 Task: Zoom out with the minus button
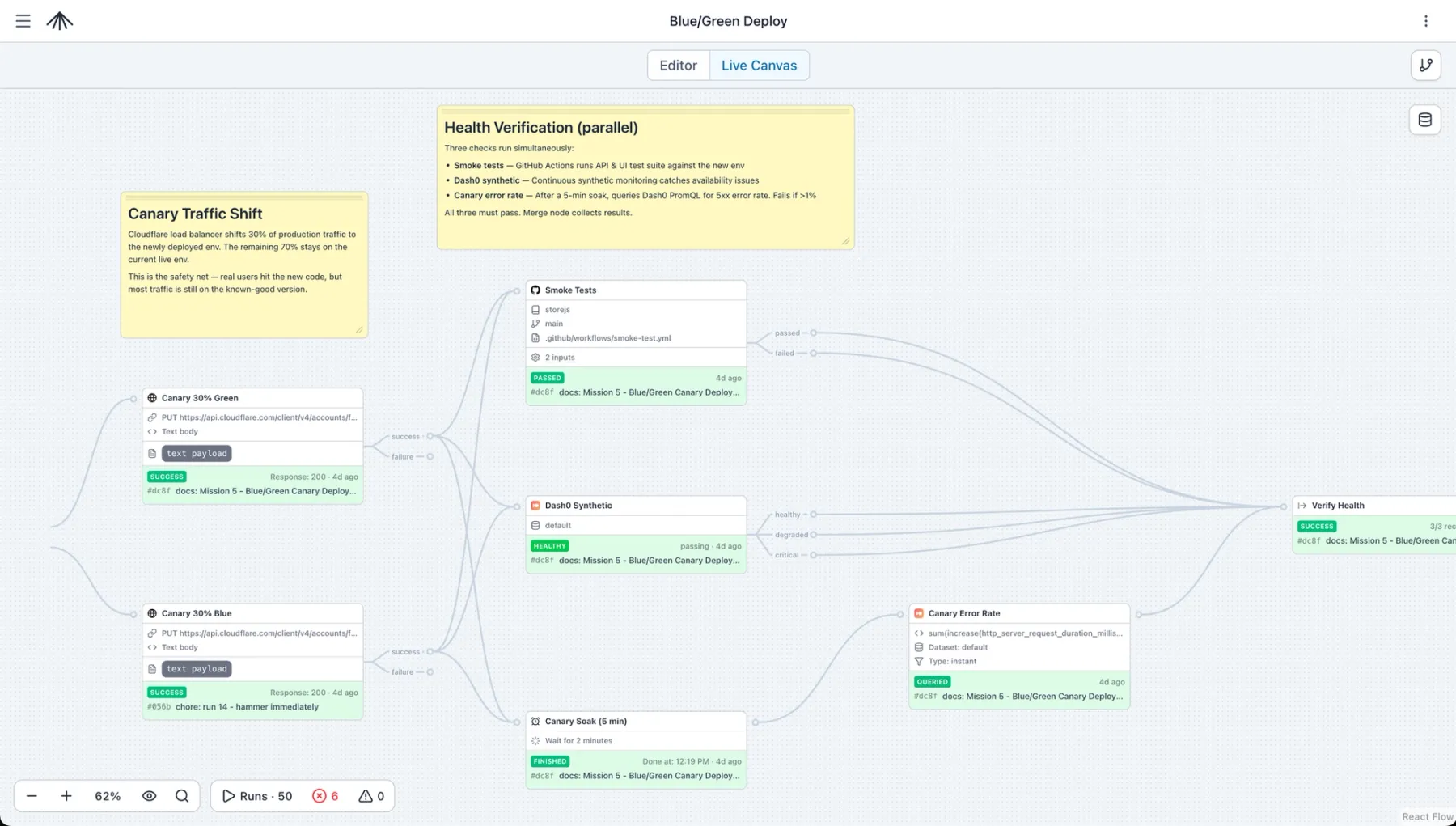[32, 796]
